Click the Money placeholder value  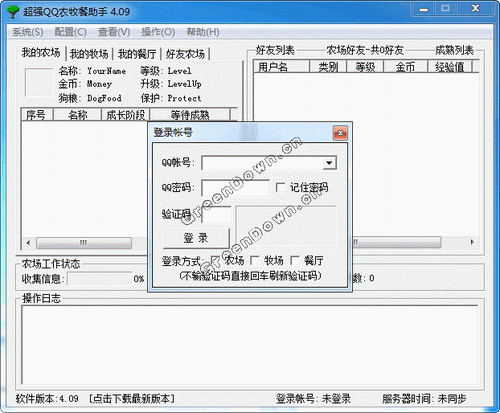[x=99, y=84]
